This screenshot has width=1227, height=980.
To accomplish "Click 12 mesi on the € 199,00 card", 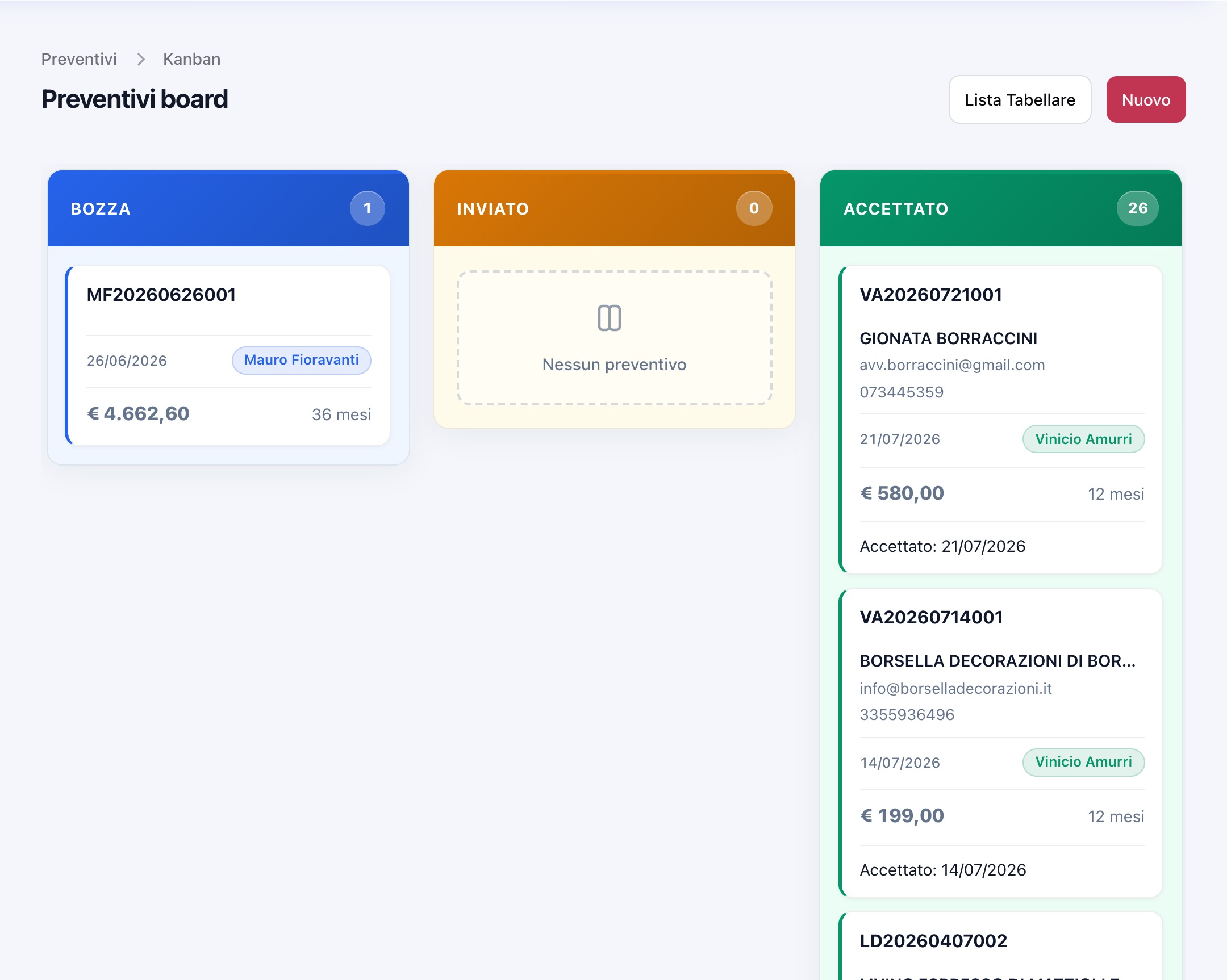I will click(x=1116, y=817).
